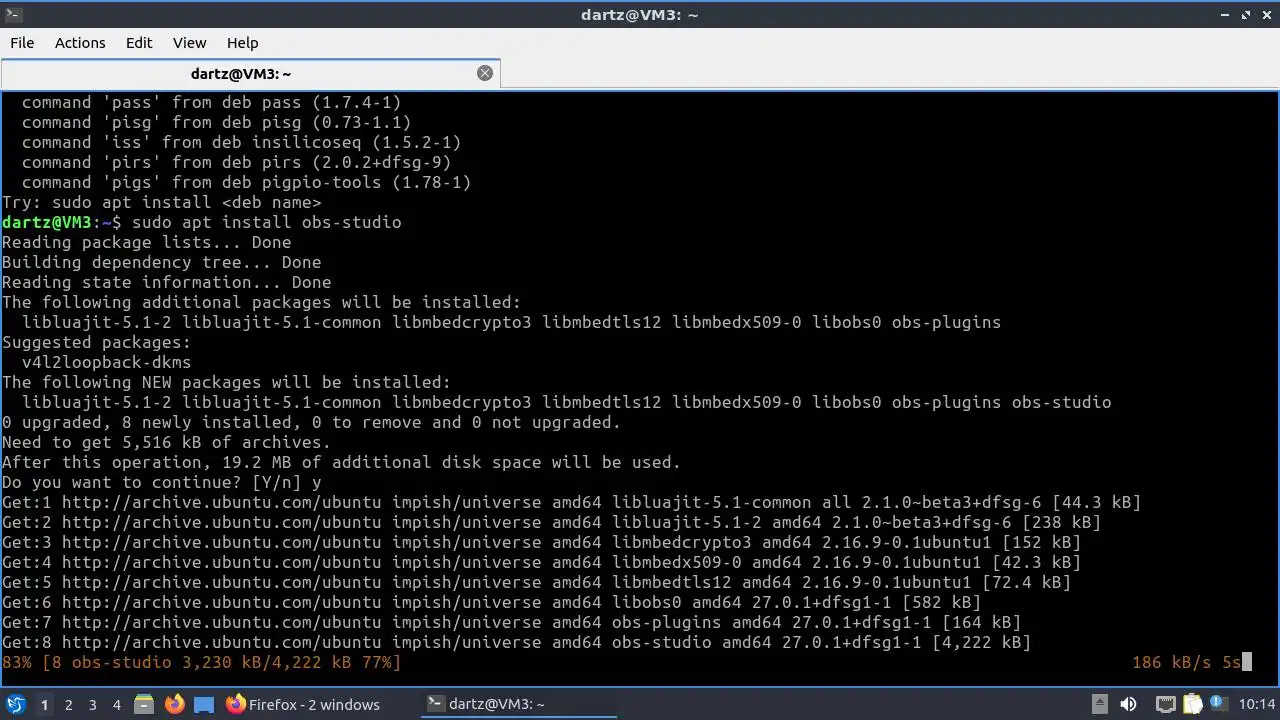Screen dimensions: 1280x720
Task: Click the 186 kB/s 5s speed indicator
Action: tap(1186, 662)
